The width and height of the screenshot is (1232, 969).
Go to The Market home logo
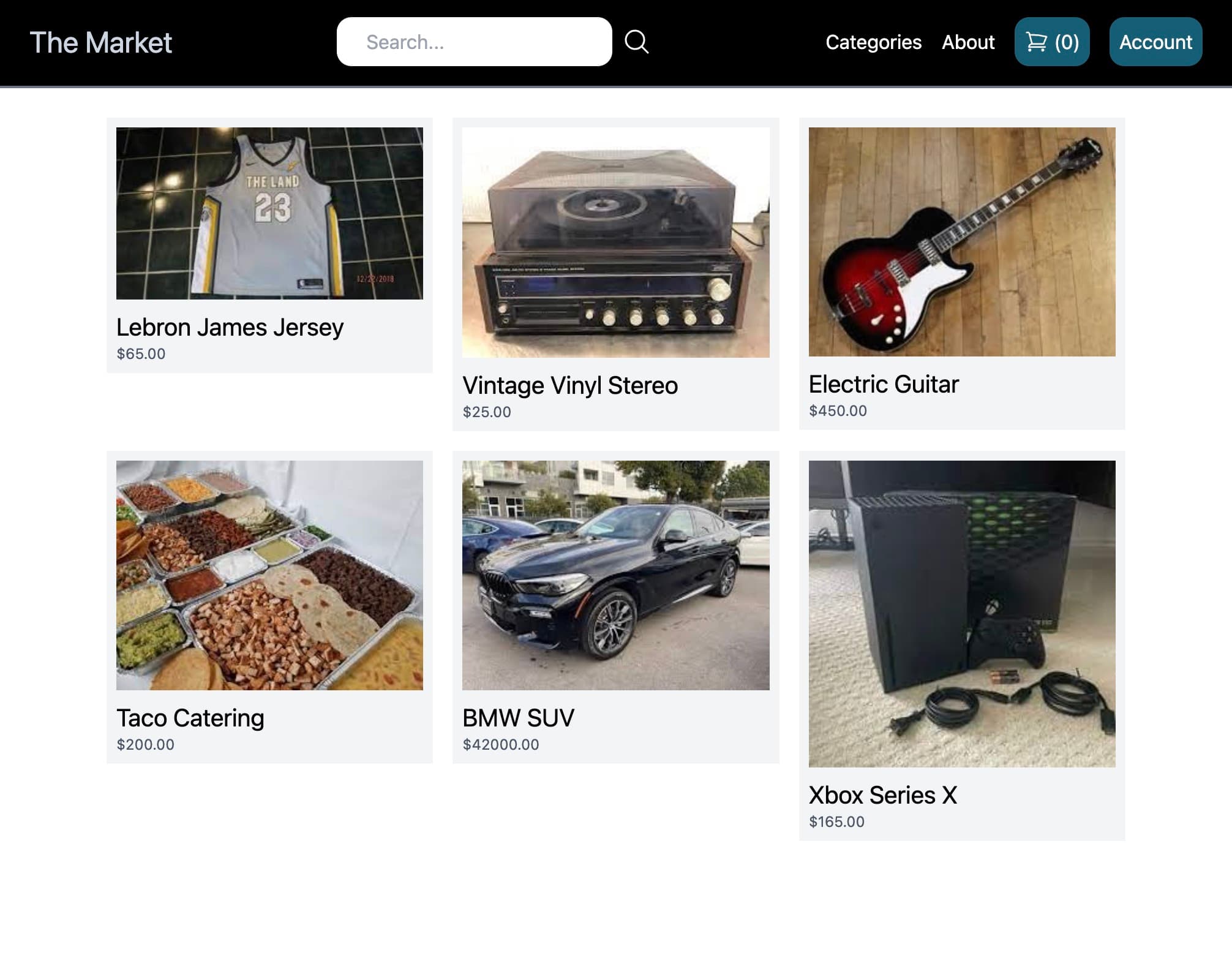coord(101,43)
